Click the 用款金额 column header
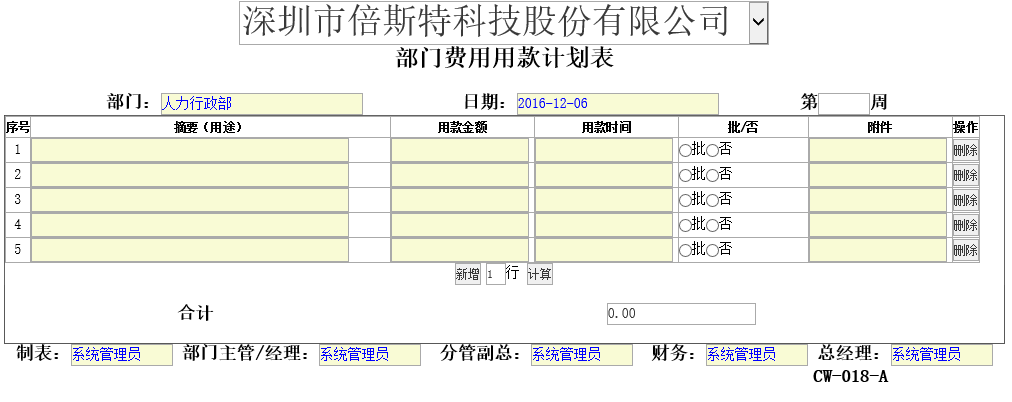The width and height of the screenshot is (1012, 402). tap(462, 128)
